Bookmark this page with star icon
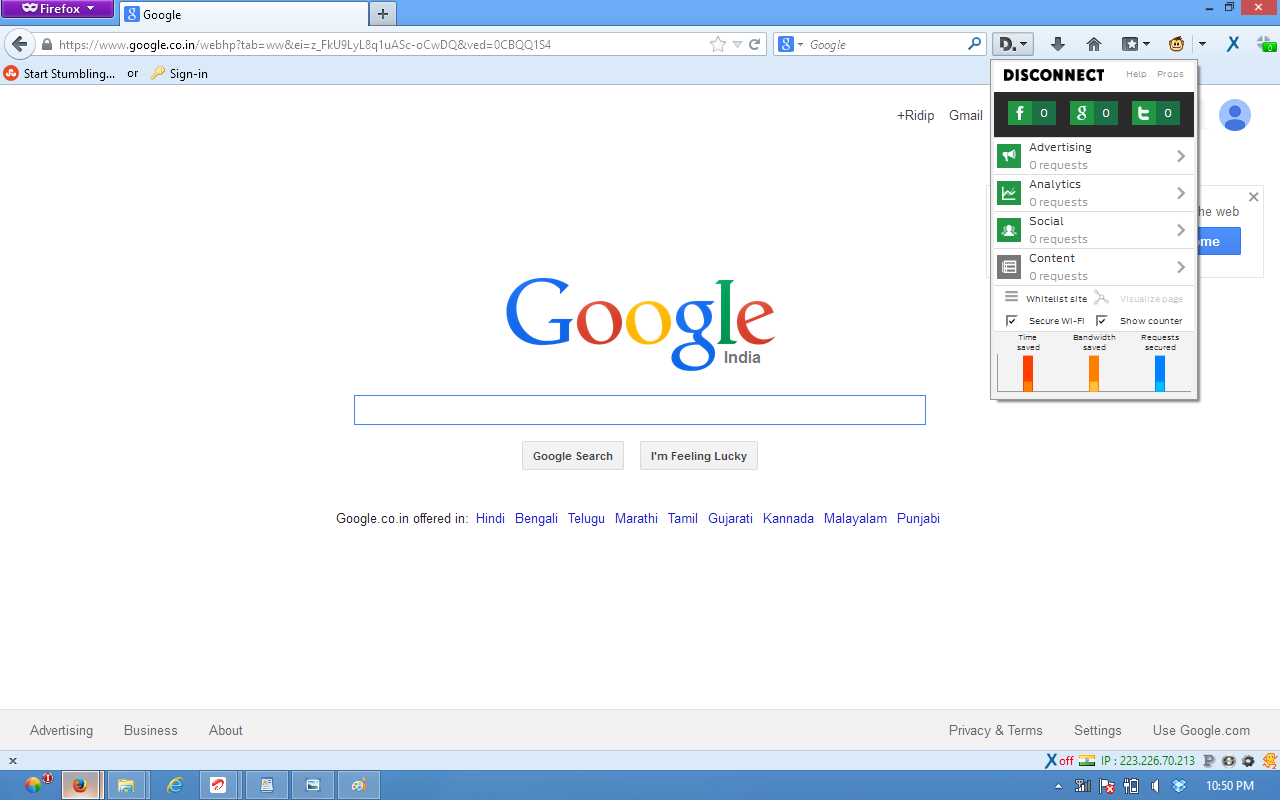Viewport: 1280px width, 800px height. 717,44
